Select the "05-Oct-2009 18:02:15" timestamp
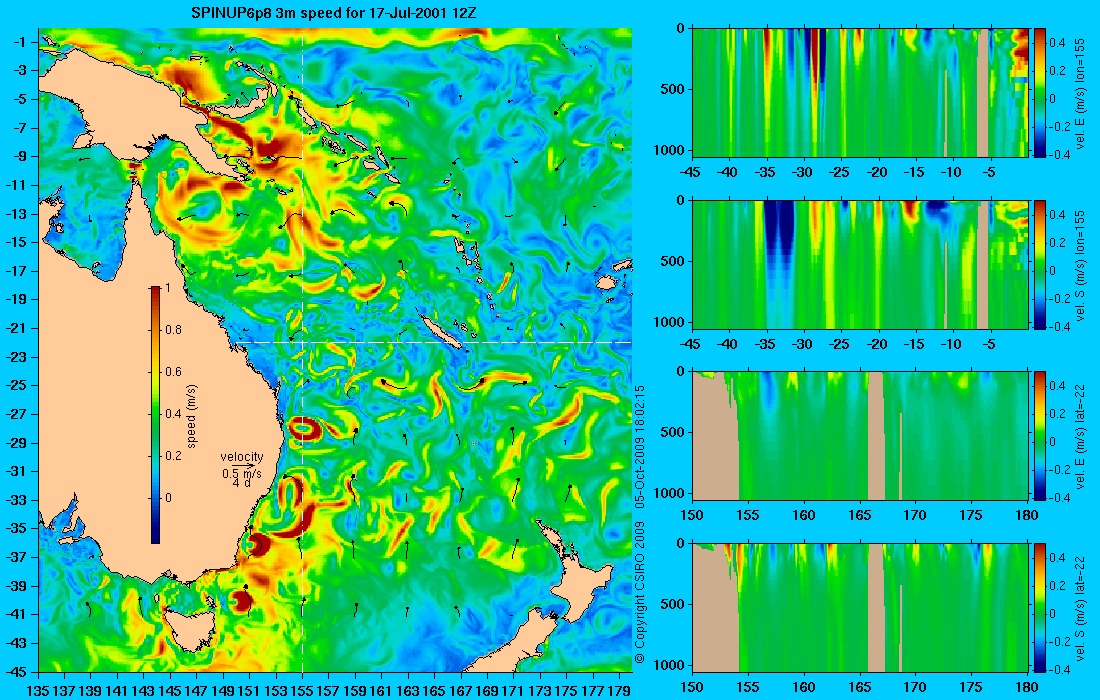Image resolution: width=1100 pixels, height=700 pixels. coord(639,447)
